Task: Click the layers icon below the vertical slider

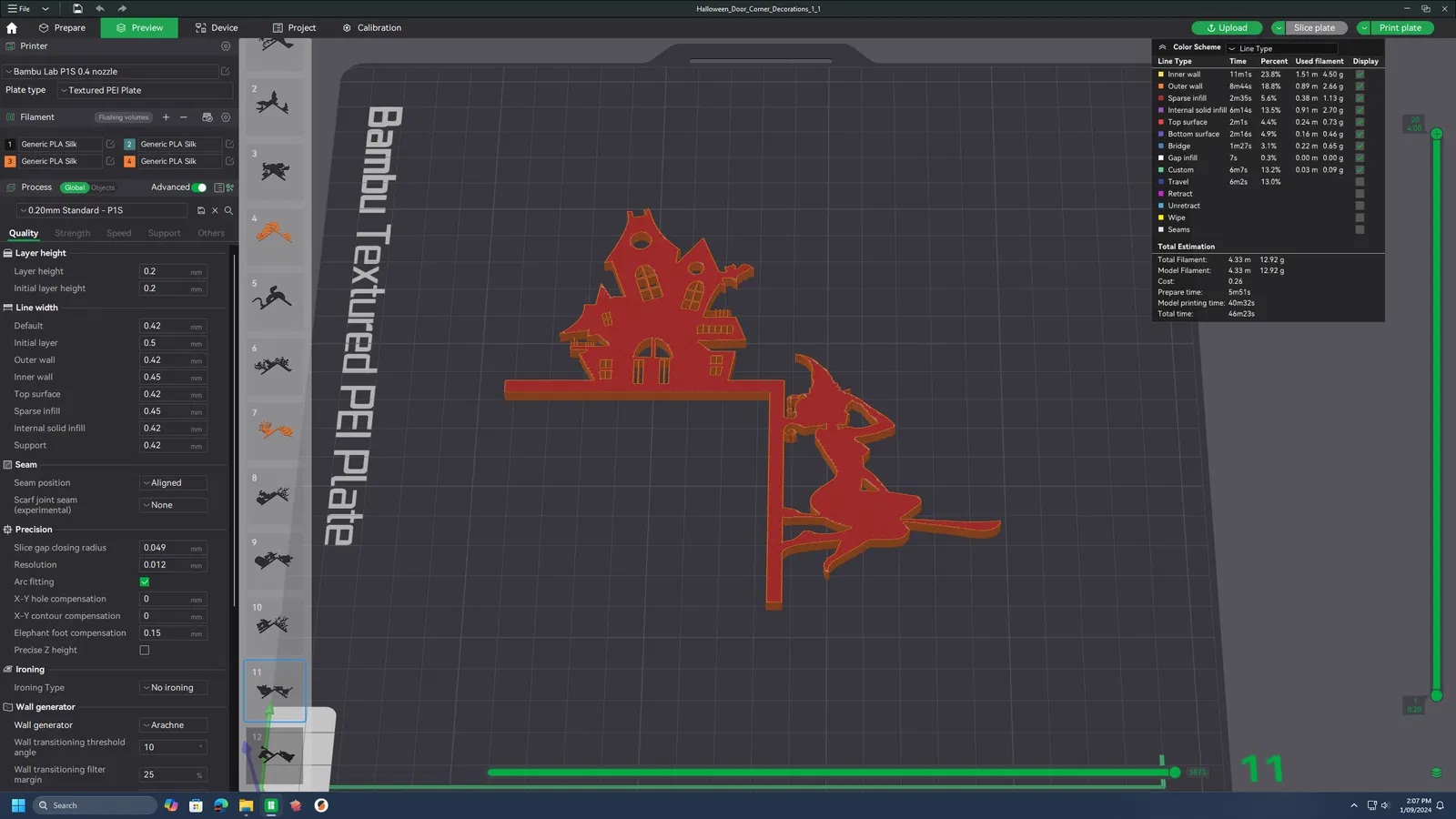Action: point(1436,773)
